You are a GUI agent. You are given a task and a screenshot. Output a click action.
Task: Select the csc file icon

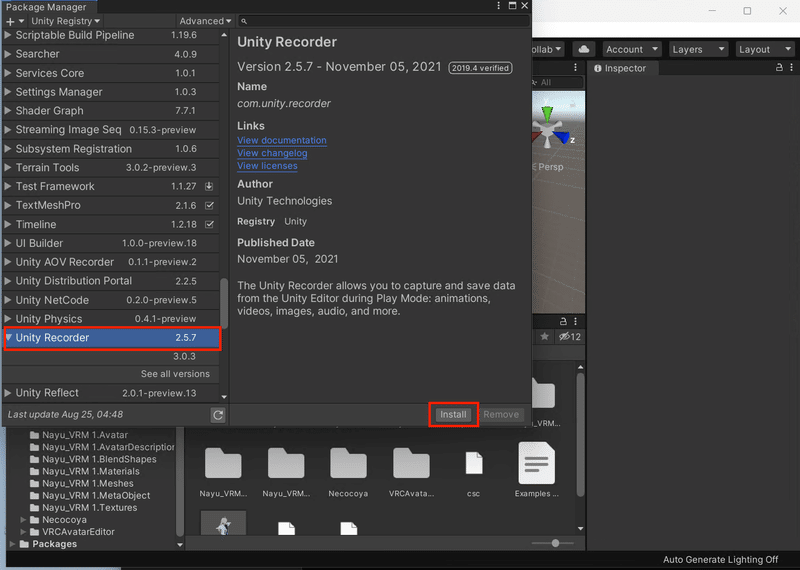[474, 463]
